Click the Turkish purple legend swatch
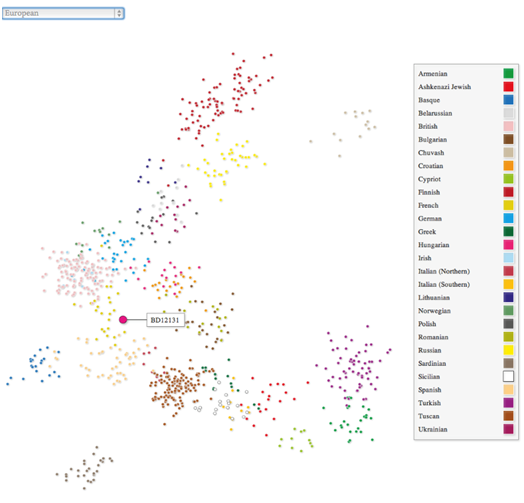 click(x=508, y=403)
